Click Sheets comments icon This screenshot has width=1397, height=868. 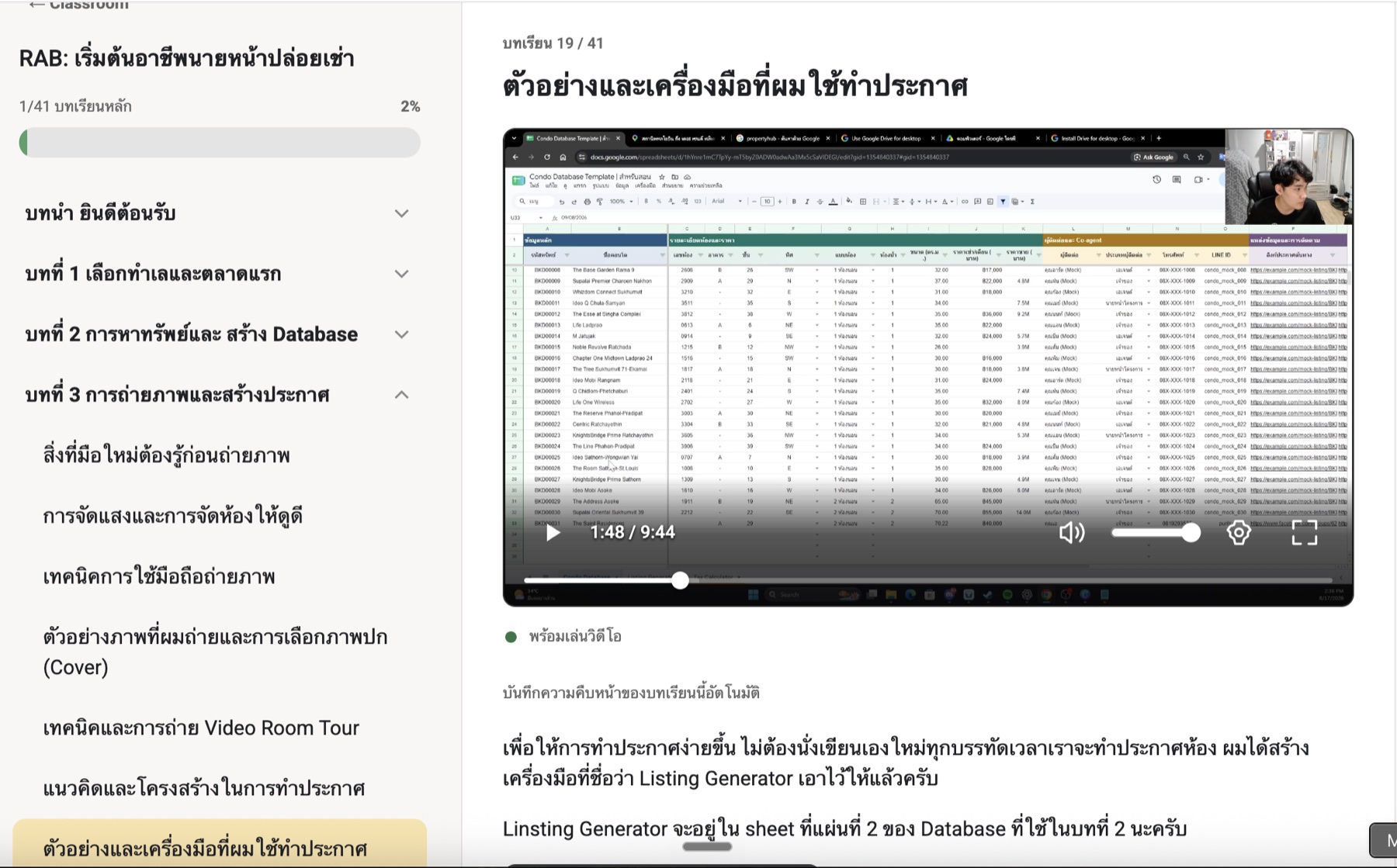tap(1177, 179)
